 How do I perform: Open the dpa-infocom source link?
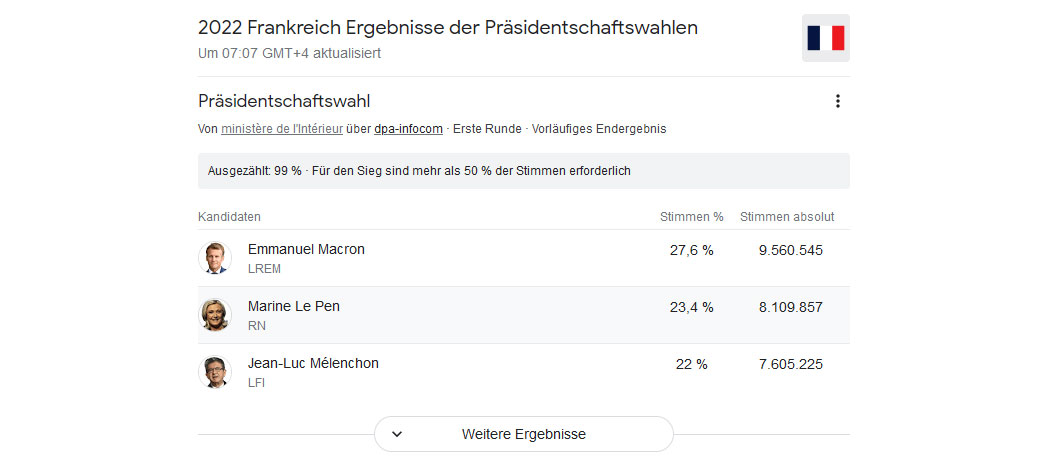408,129
